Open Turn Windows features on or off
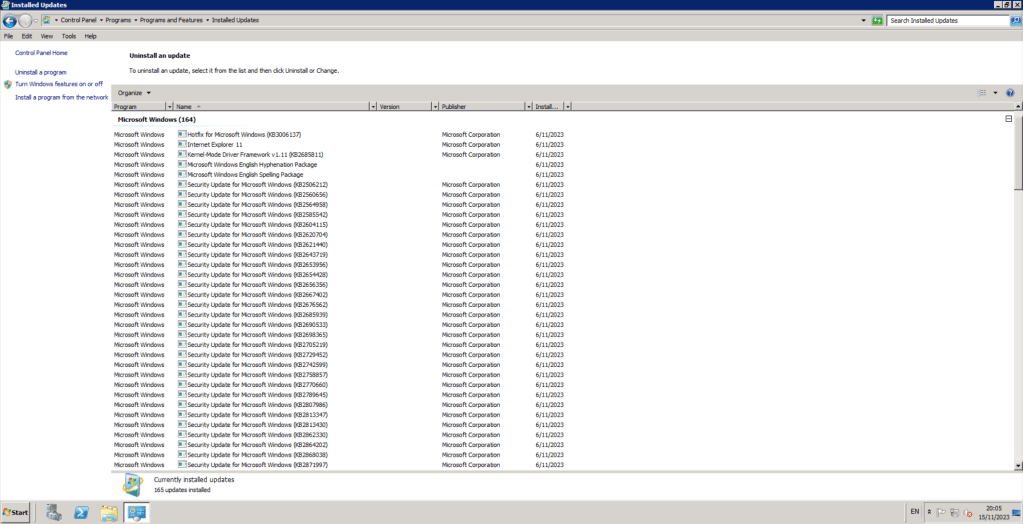The width and height of the screenshot is (1023, 524). click(x=59, y=84)
